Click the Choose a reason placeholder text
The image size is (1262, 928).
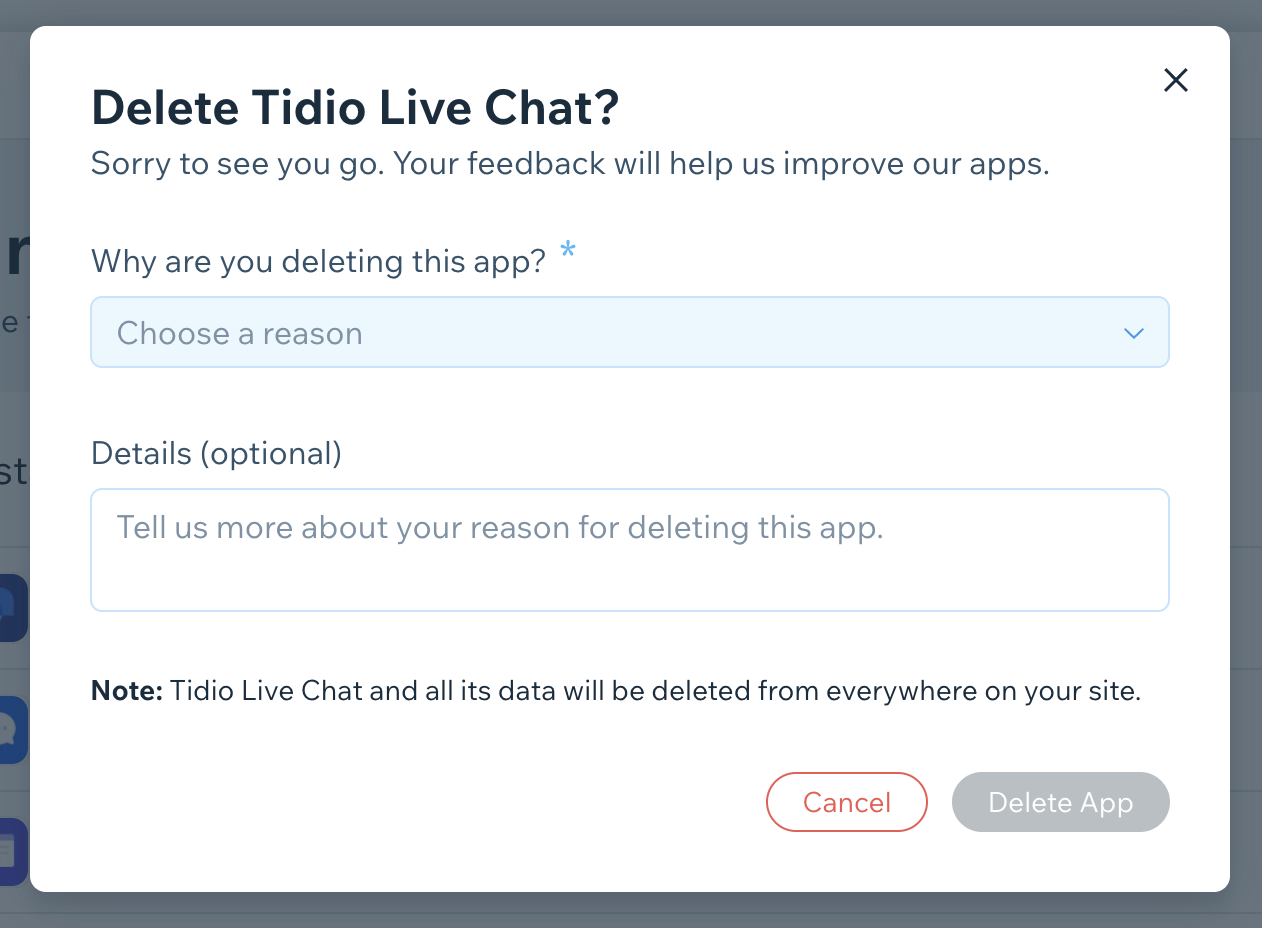(x=240, y=333)
